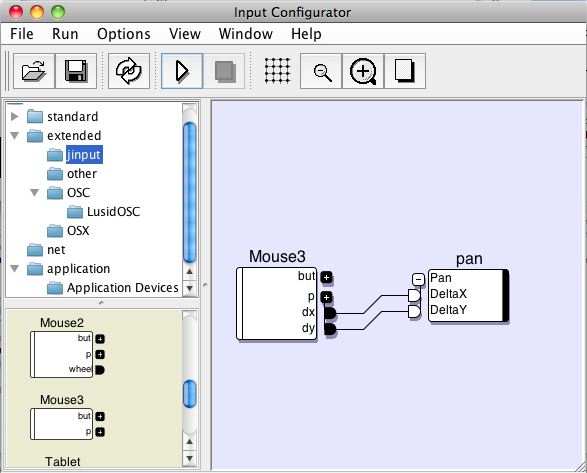The height and width of the screenshot is (473, 587).
Task: Click the open file folder icon
Action: coord(34,71)
